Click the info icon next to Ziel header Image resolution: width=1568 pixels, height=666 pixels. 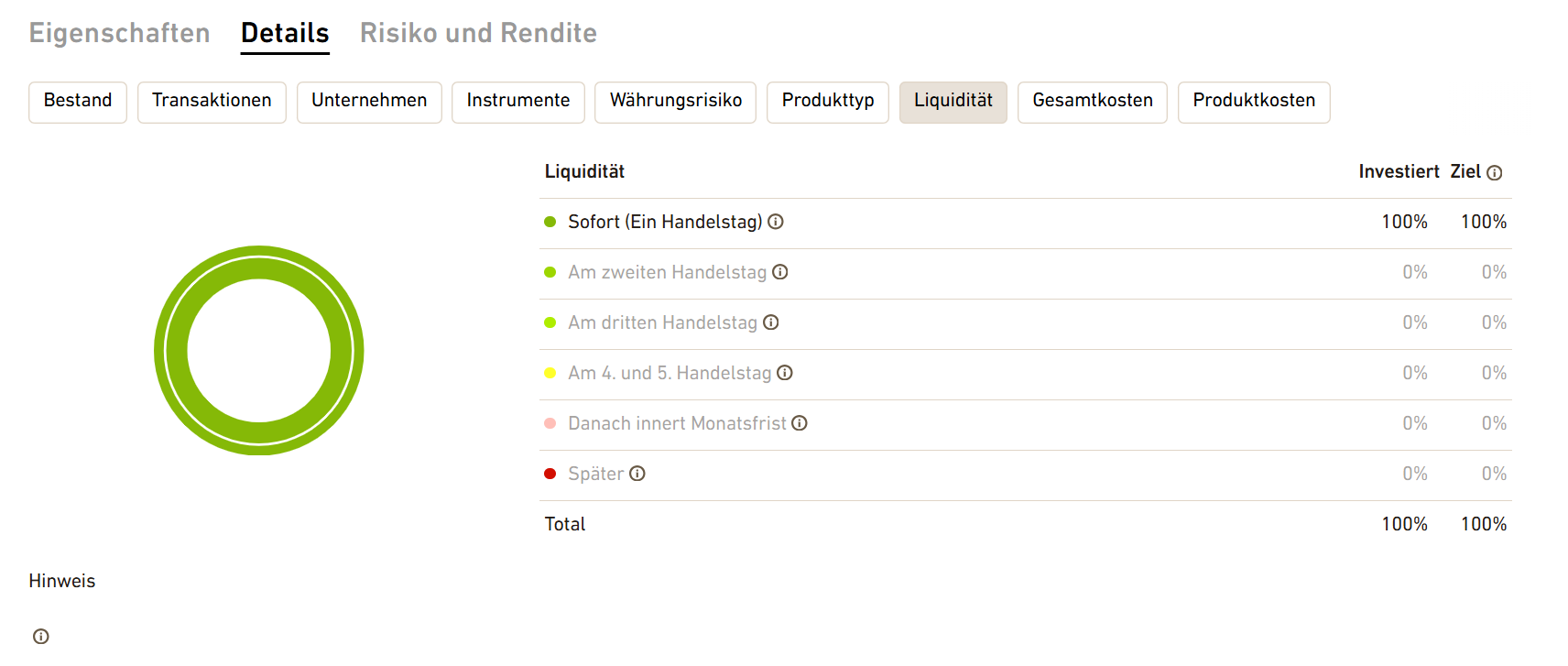pos(1495,173)
